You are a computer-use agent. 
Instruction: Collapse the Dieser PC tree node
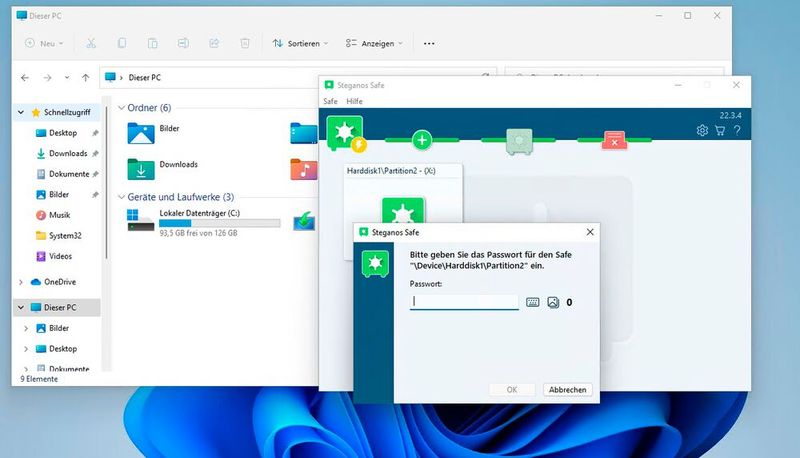click(21, 308)
